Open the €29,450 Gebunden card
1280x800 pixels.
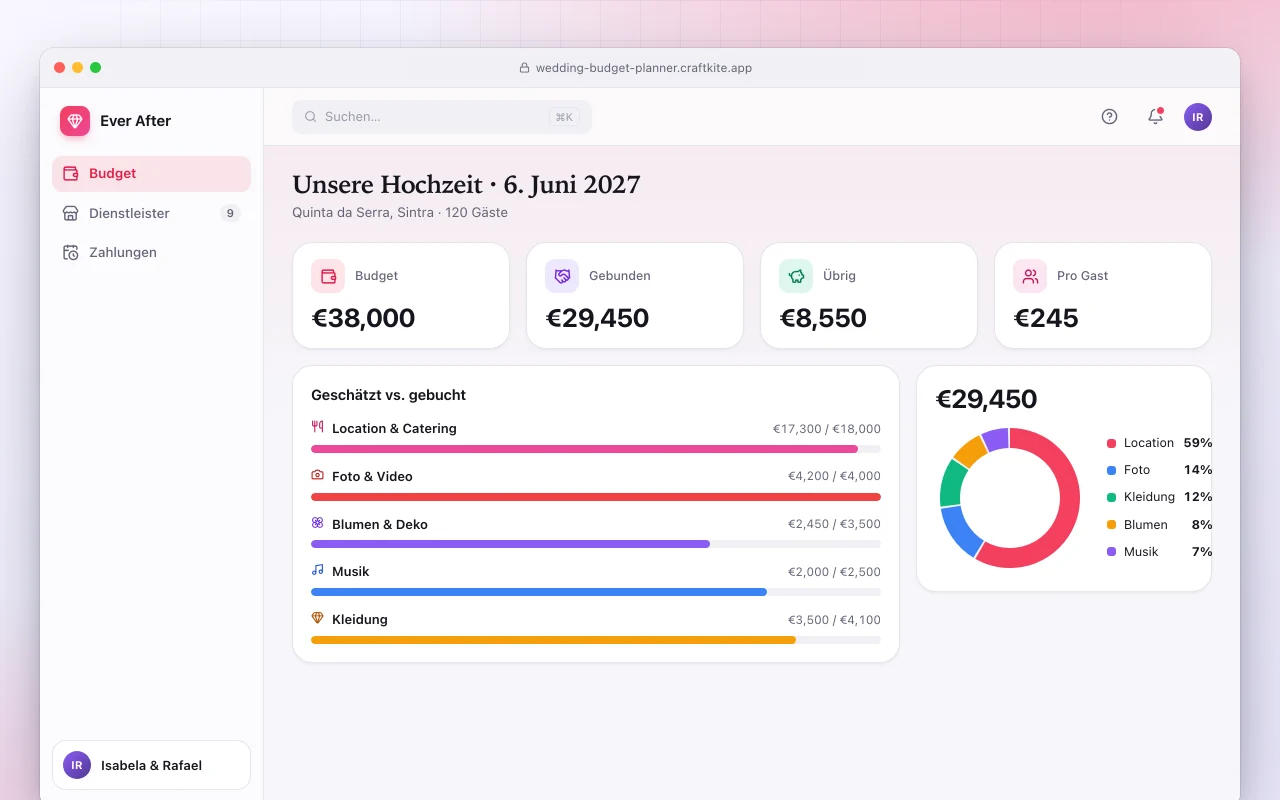pyautogui.click(x=635, y=296)
